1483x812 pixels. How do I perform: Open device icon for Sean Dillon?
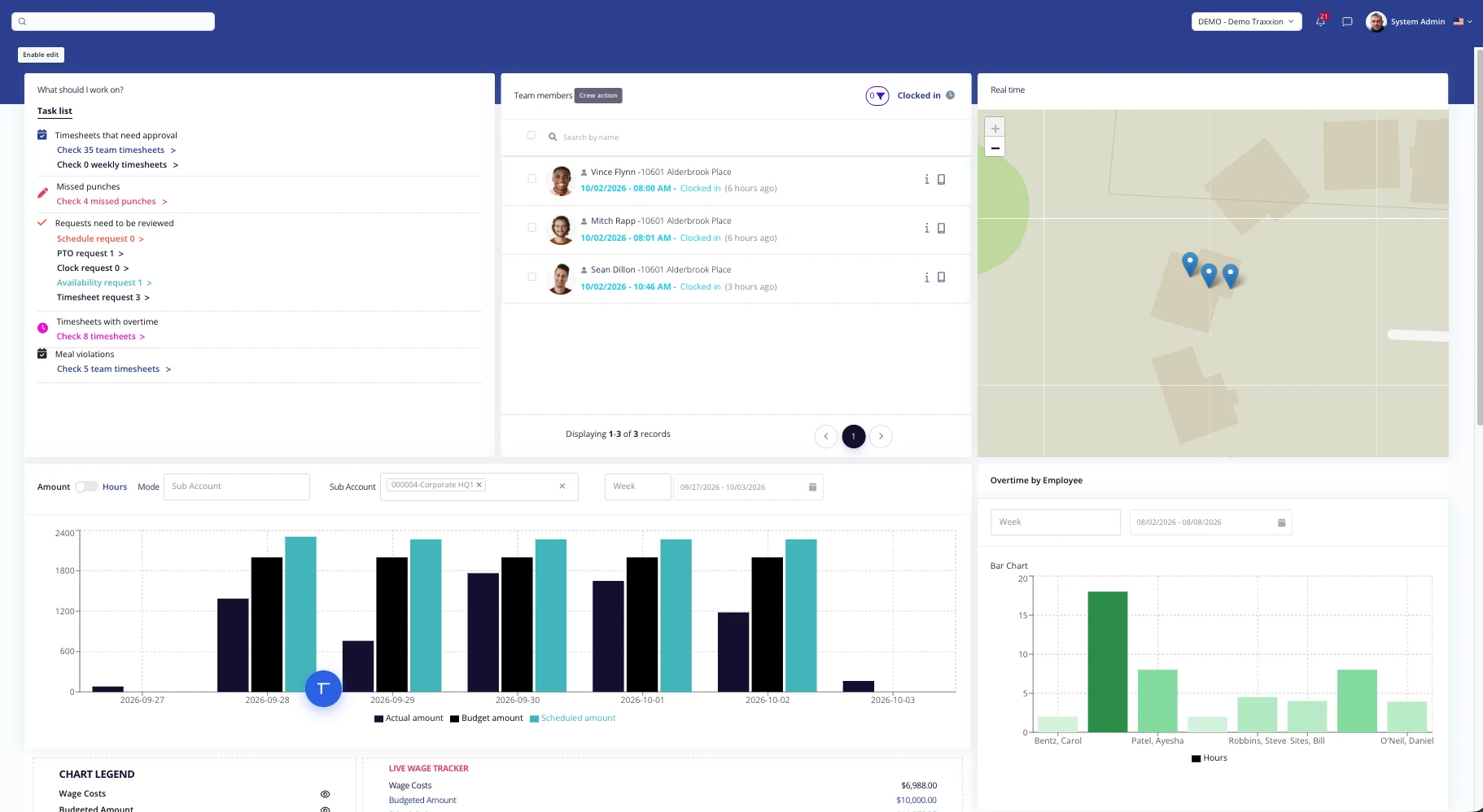click(x=941, y=277)
